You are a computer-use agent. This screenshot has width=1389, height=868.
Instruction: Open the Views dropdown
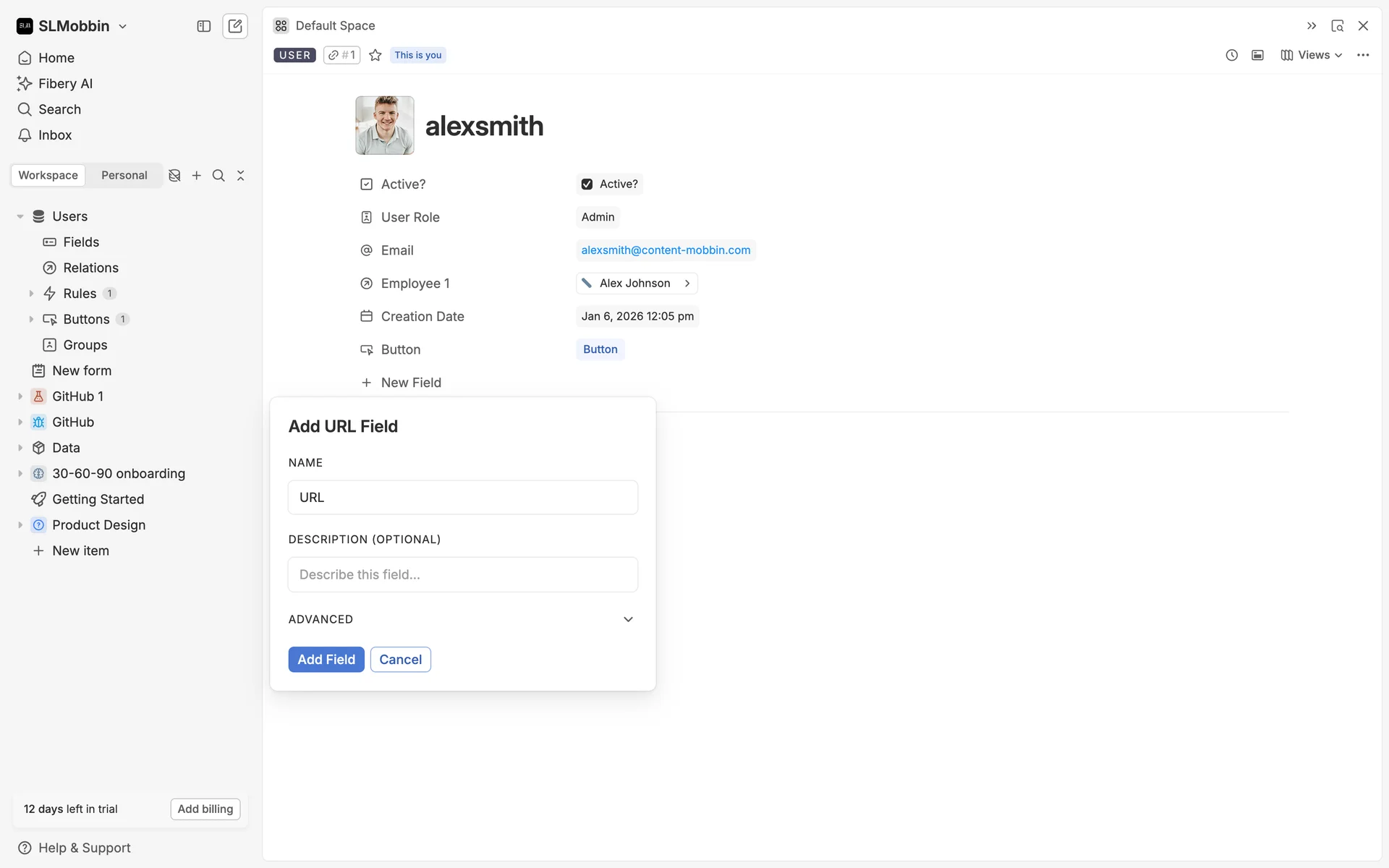click(x=1312, y=55)
